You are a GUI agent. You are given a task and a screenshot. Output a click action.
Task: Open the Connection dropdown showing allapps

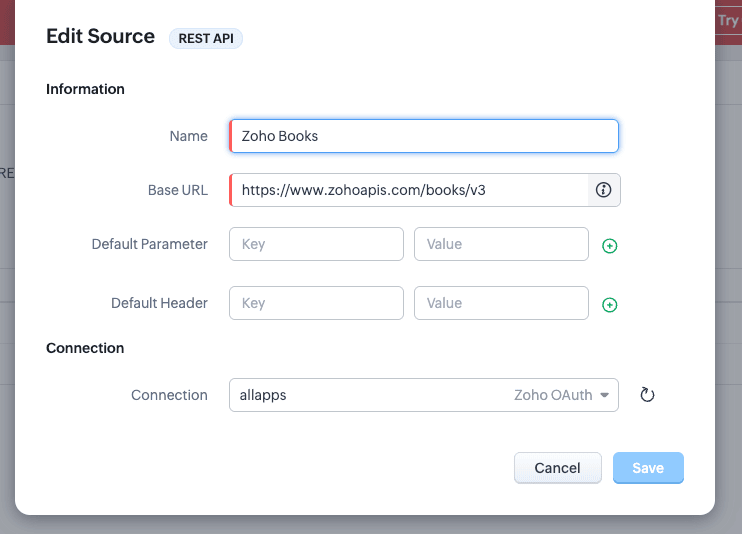click(424, 395)
